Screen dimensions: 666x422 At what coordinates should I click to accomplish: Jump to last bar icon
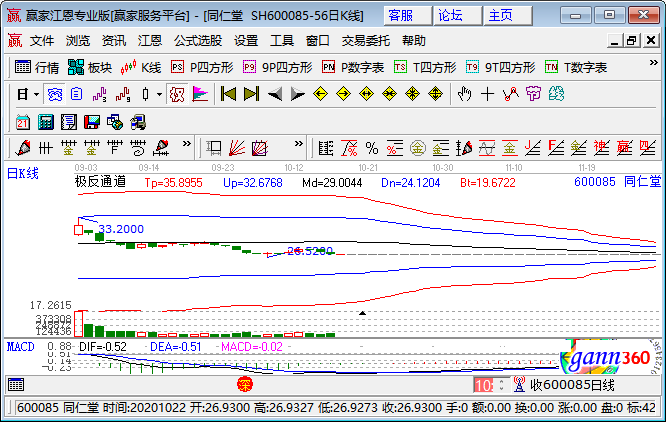pos(251,94)
